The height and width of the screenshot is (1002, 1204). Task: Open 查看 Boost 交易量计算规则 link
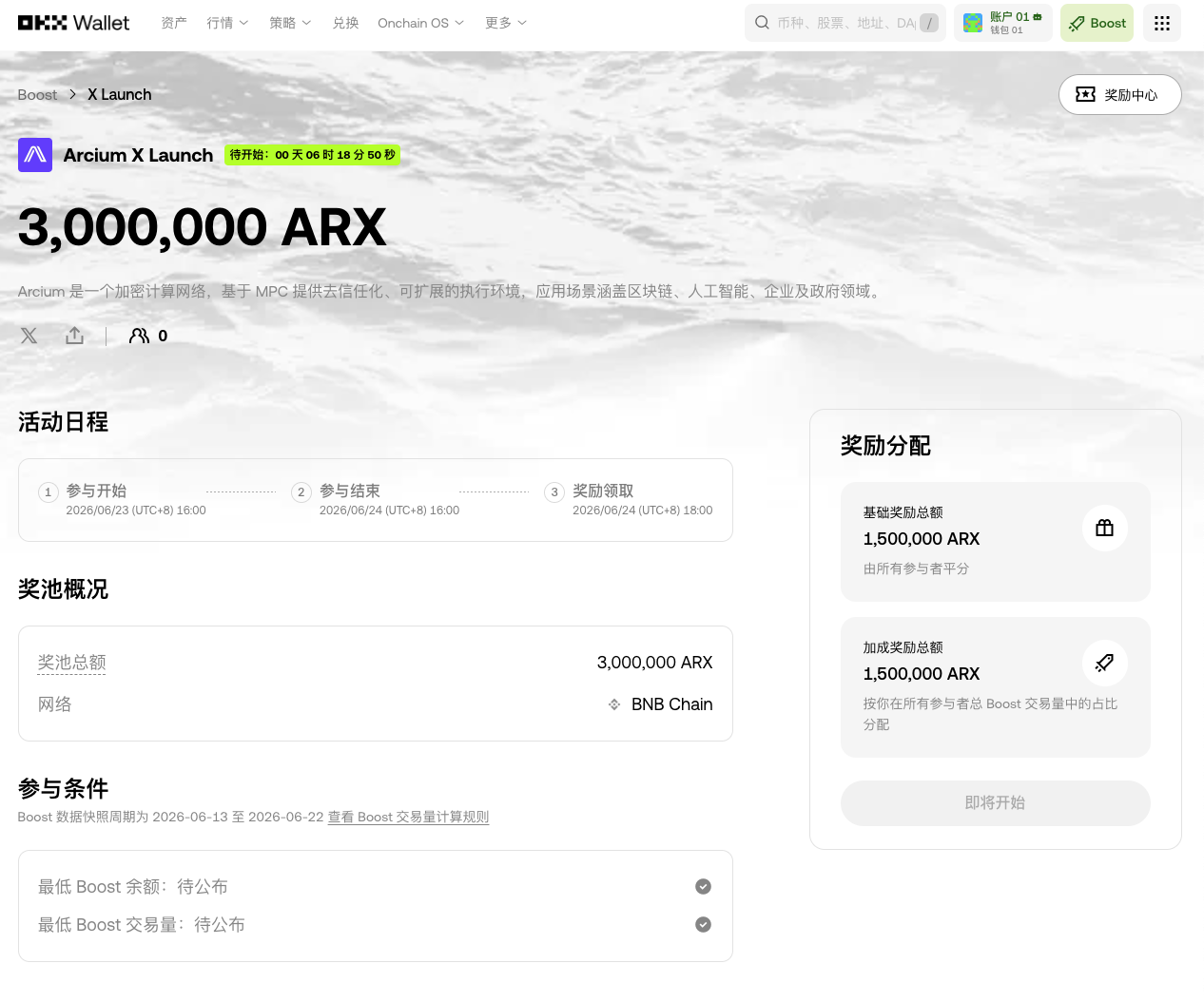[408, 818]
